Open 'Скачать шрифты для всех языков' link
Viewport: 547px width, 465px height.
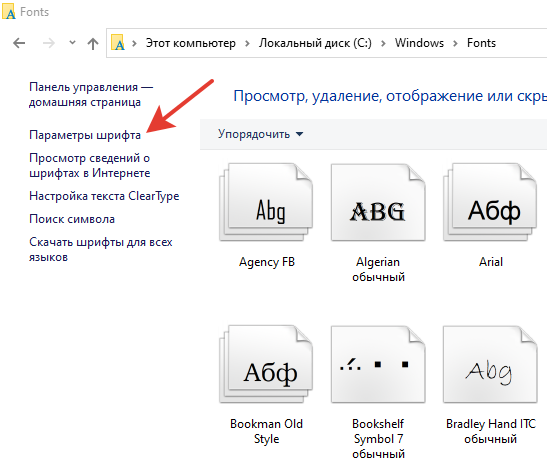coord(100,249)
